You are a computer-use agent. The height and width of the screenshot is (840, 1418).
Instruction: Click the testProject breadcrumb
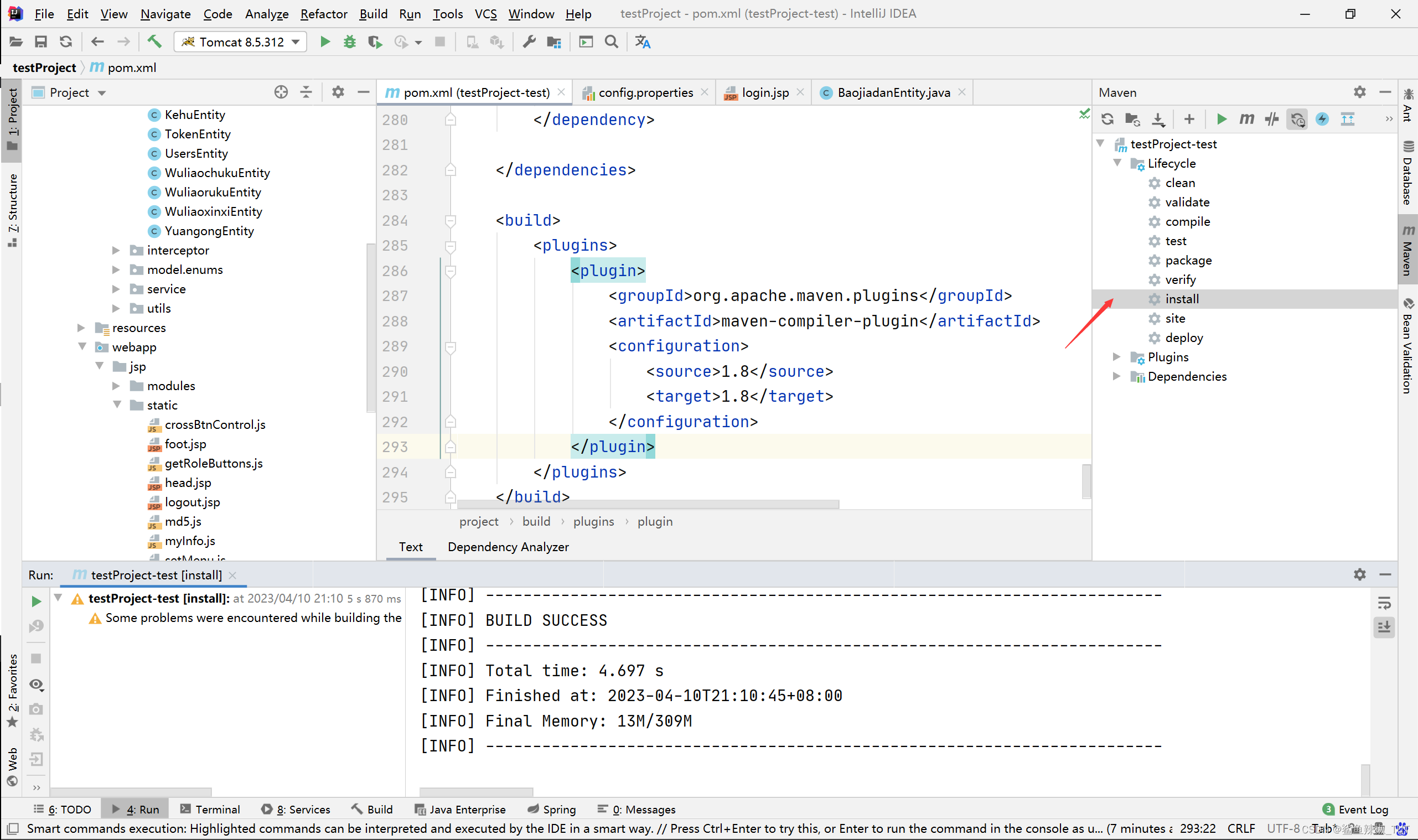[44, 68]
